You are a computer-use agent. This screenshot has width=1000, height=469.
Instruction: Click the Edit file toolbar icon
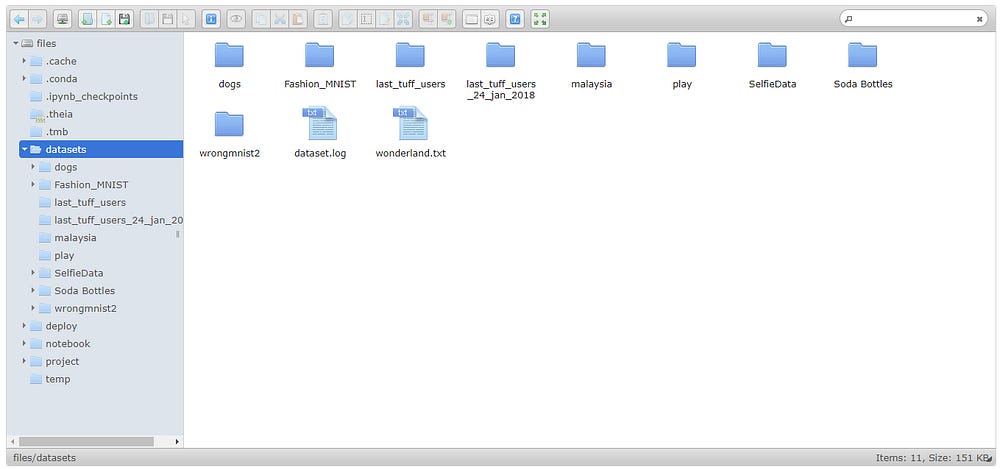[x=385, y=19]
